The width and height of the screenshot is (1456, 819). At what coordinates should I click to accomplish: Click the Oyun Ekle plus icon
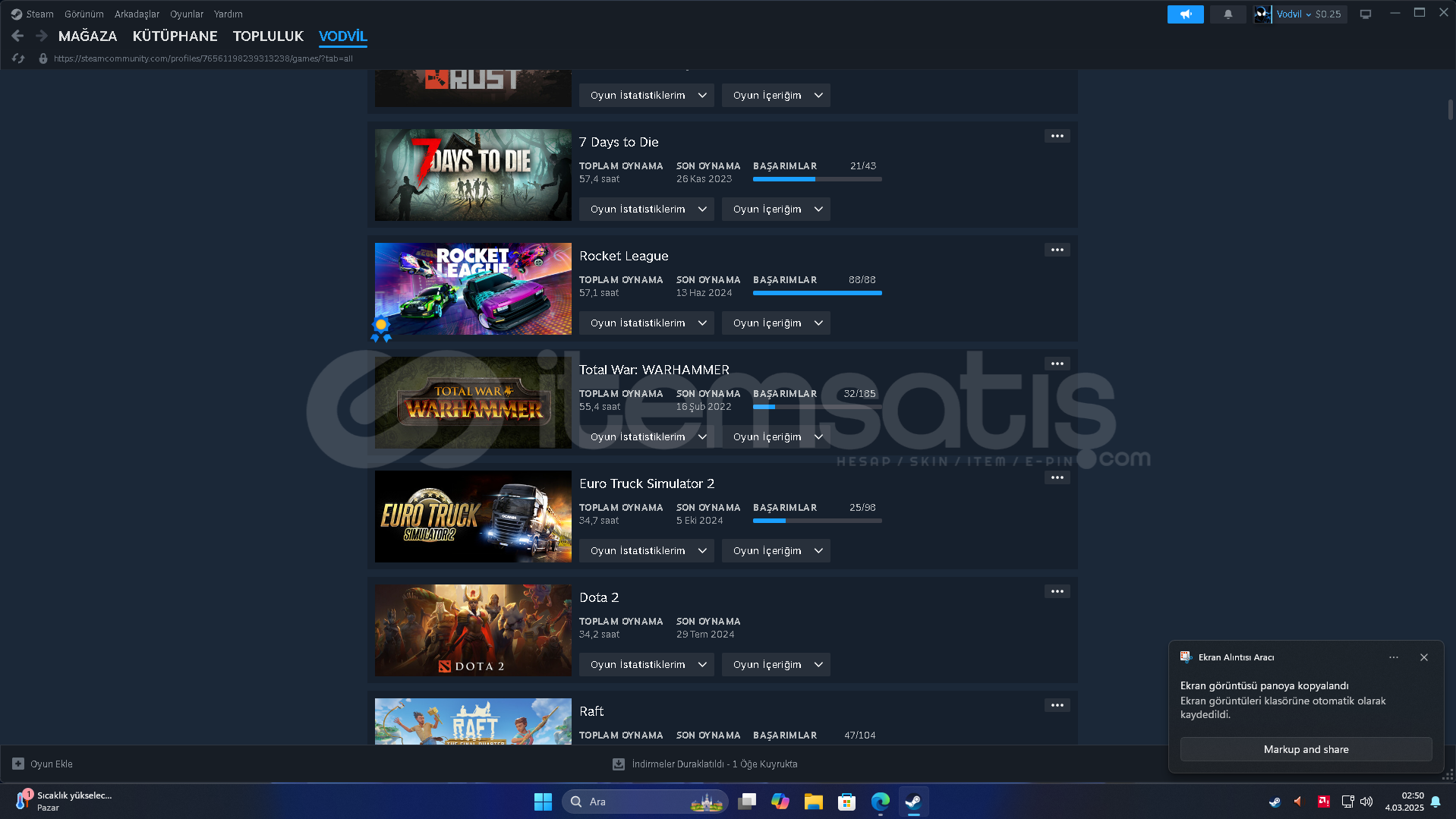(x=18, y=764)
